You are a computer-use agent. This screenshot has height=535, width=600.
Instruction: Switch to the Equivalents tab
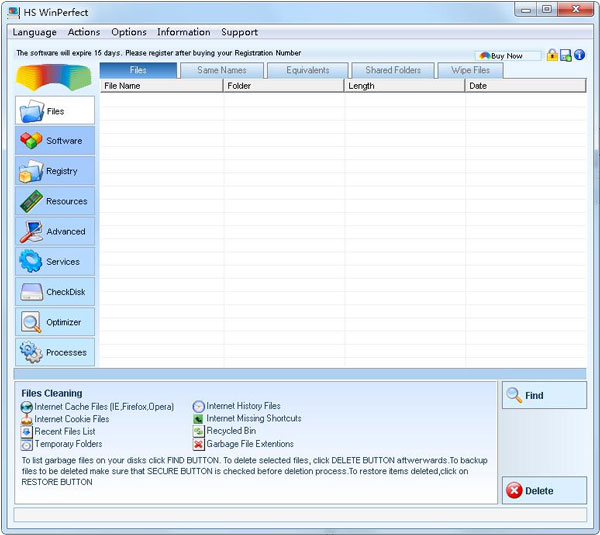pyautogui.click(x=308, y=70)
